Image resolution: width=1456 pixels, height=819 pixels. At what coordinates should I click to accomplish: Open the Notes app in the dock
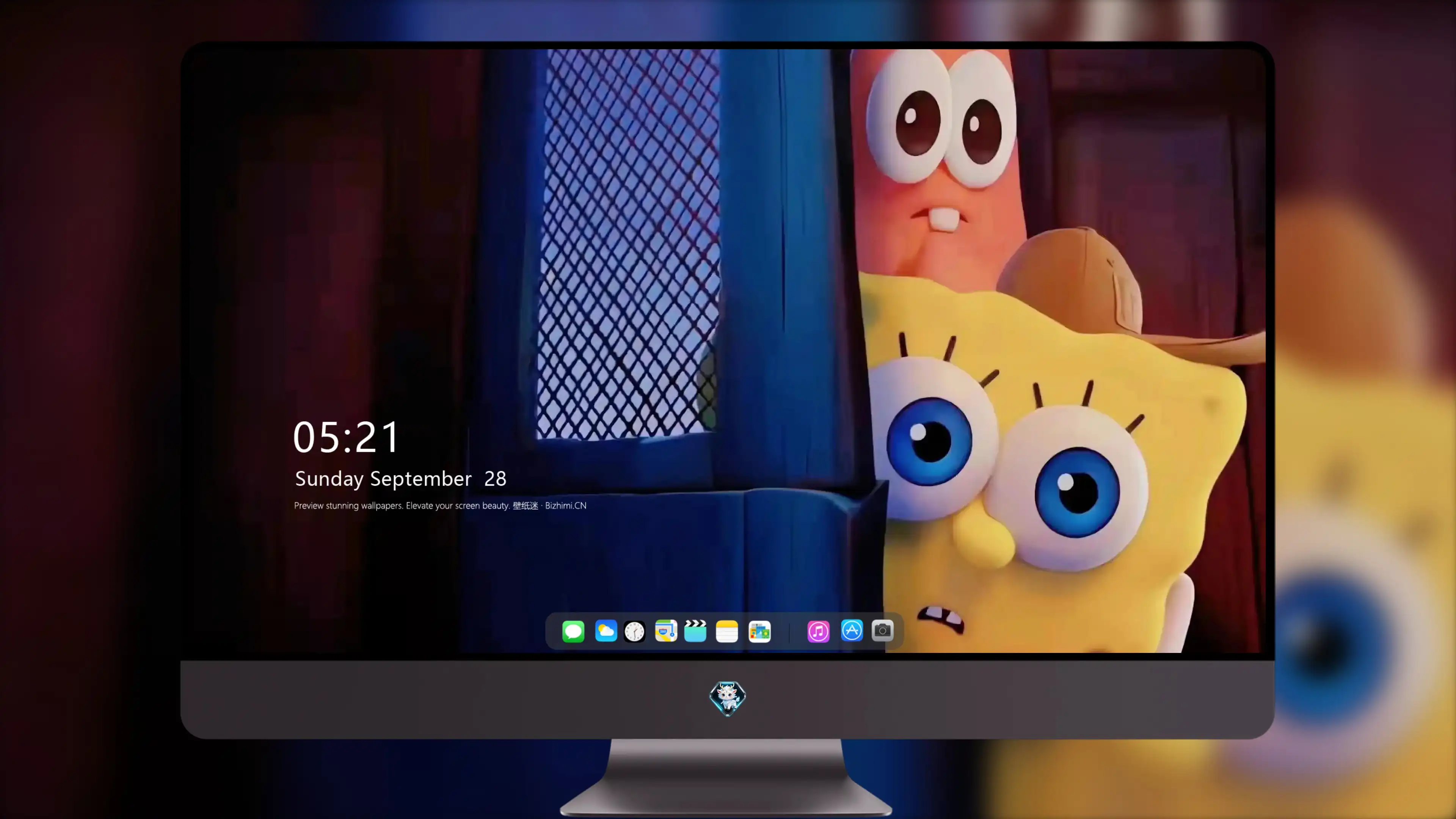pyautogui.click(x=727, y=631)
